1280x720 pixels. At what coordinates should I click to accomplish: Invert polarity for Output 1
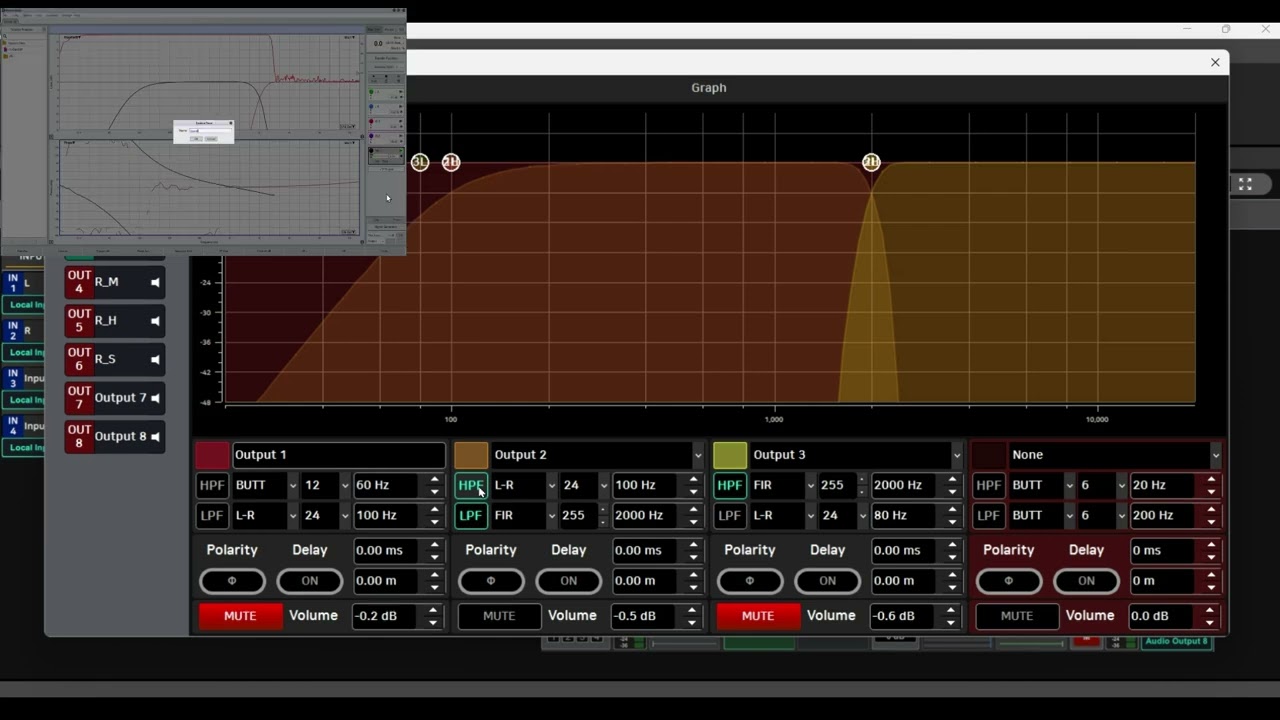(232, 581)
